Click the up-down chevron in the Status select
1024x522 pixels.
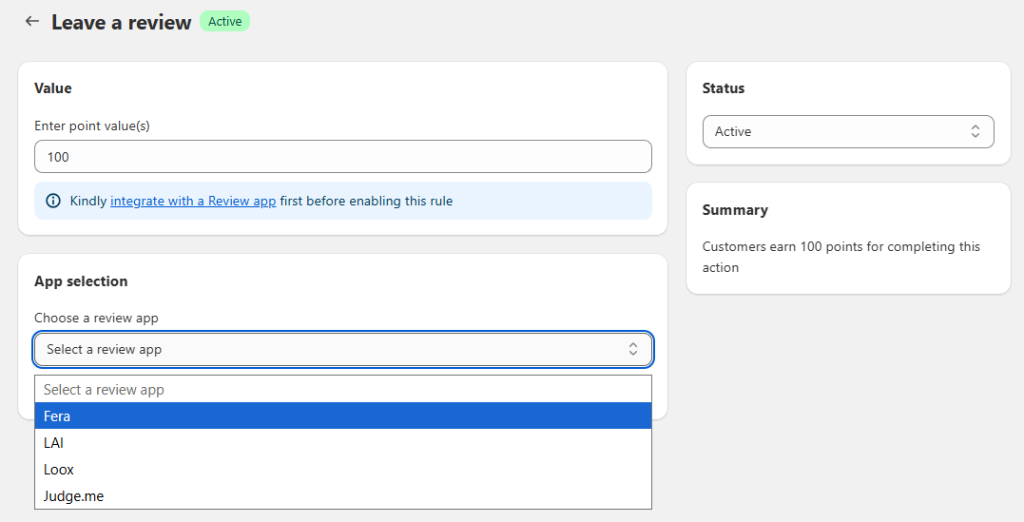(x=975, y=132)
